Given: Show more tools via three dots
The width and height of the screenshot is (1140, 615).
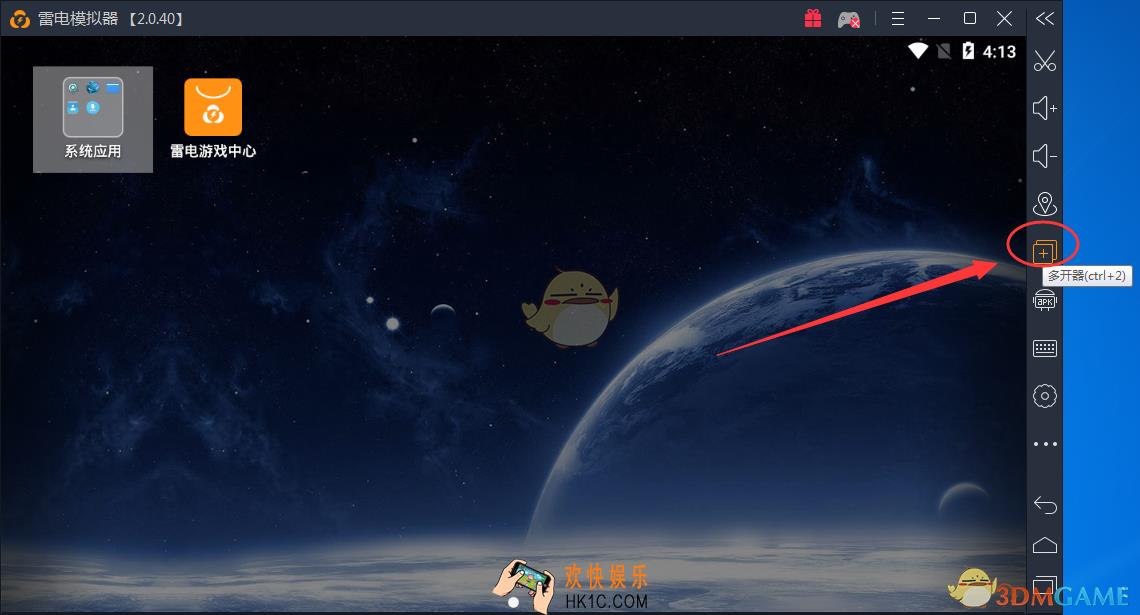Looking at the screenshot, I should 1045,443.
